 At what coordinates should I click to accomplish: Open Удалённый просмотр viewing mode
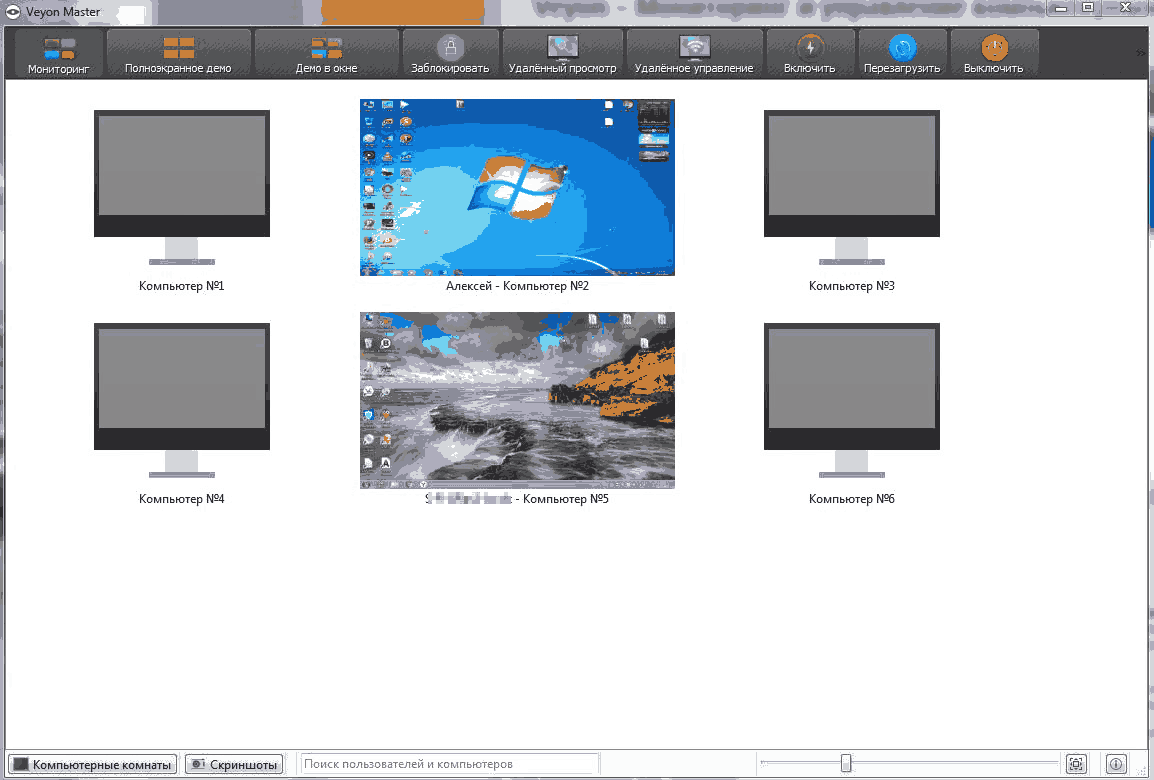click(561, 53)
